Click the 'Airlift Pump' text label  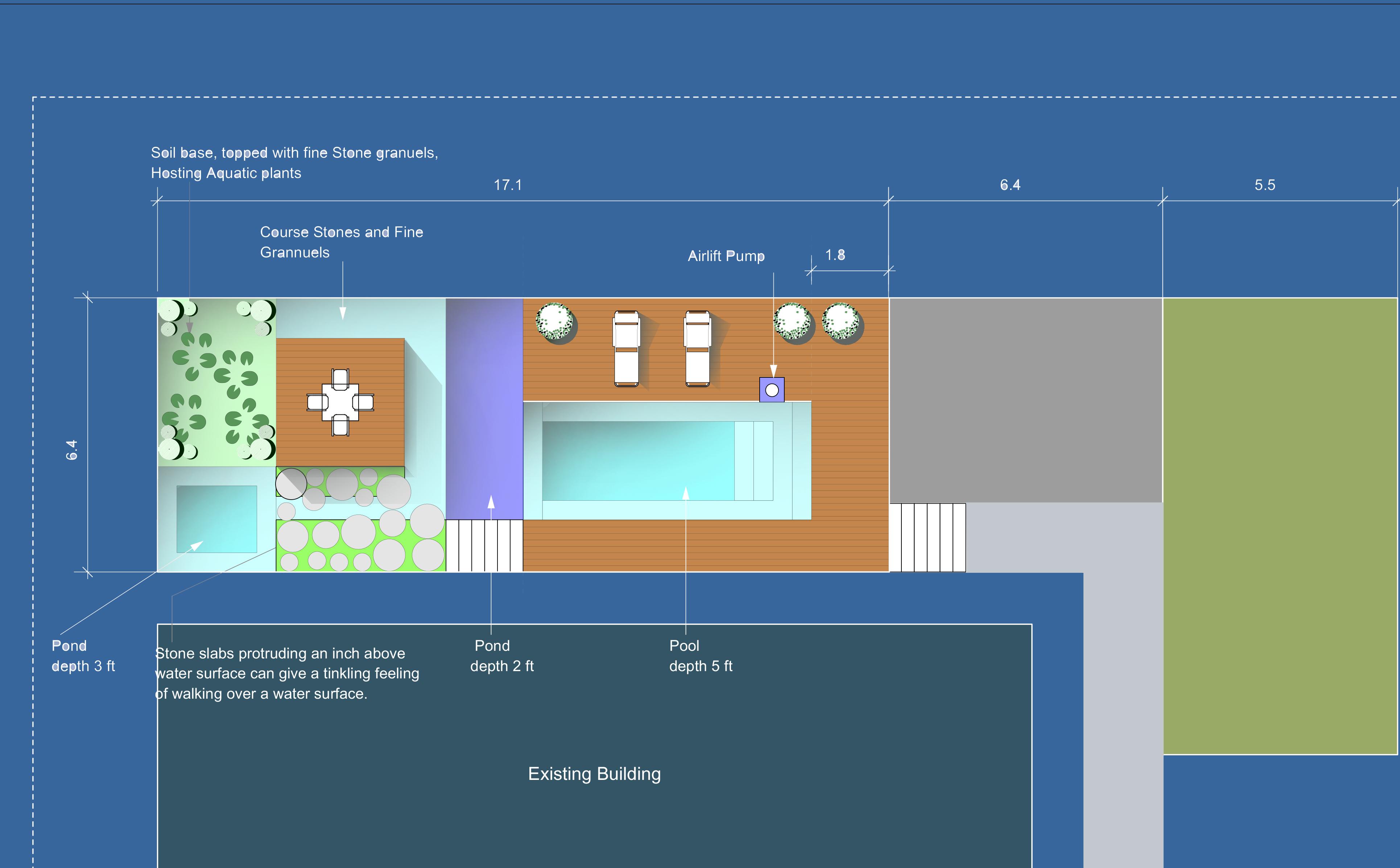pyautogui.click(x=726, y=256)
